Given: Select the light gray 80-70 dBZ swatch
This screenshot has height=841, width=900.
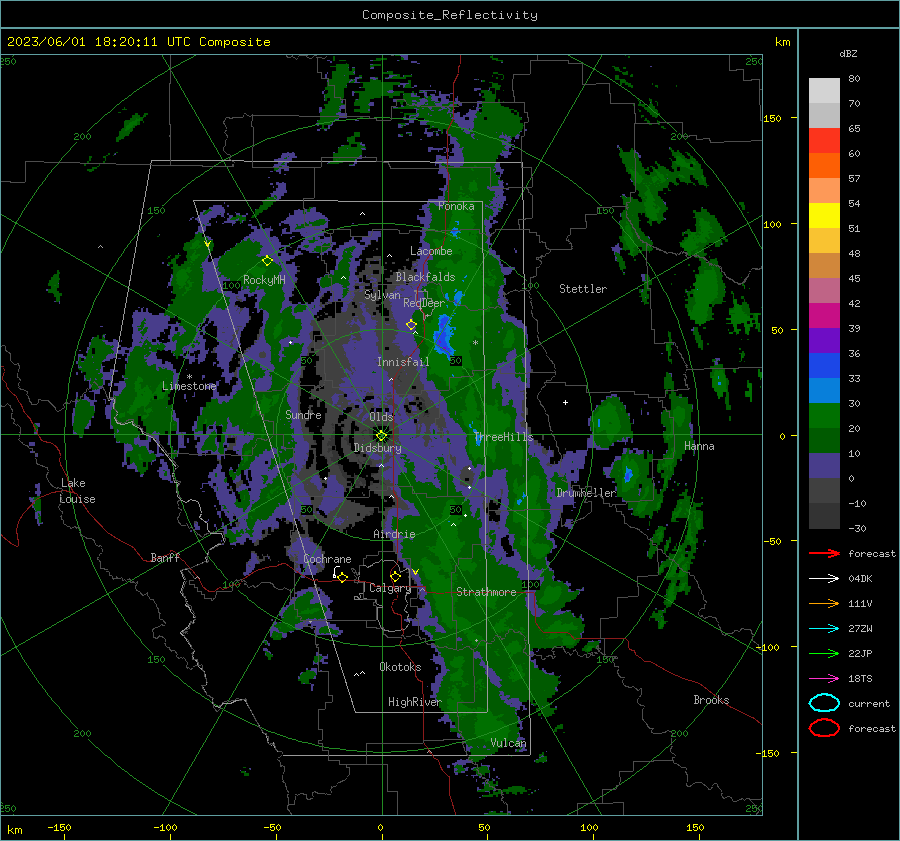Looking at the screenshot, I should click(x=824, y=91).
